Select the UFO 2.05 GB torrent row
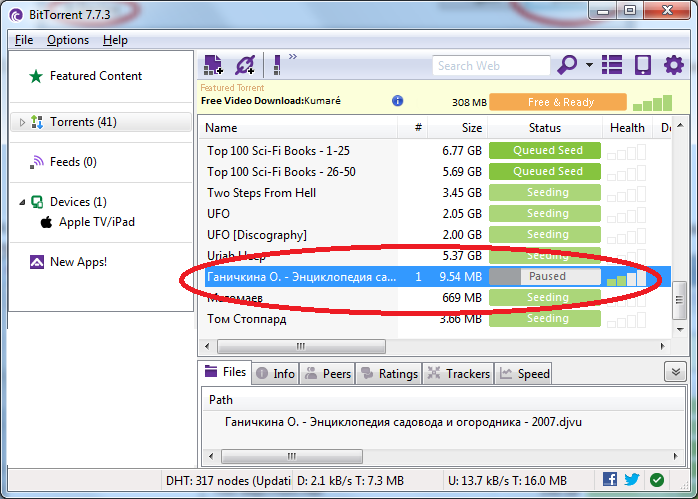The width and height of the screenshot is (698, 499). click(434, 214)
